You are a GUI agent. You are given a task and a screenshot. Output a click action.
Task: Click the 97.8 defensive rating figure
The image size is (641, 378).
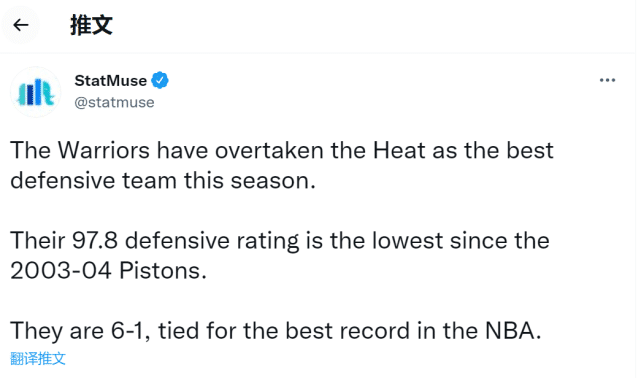[95, 240]
